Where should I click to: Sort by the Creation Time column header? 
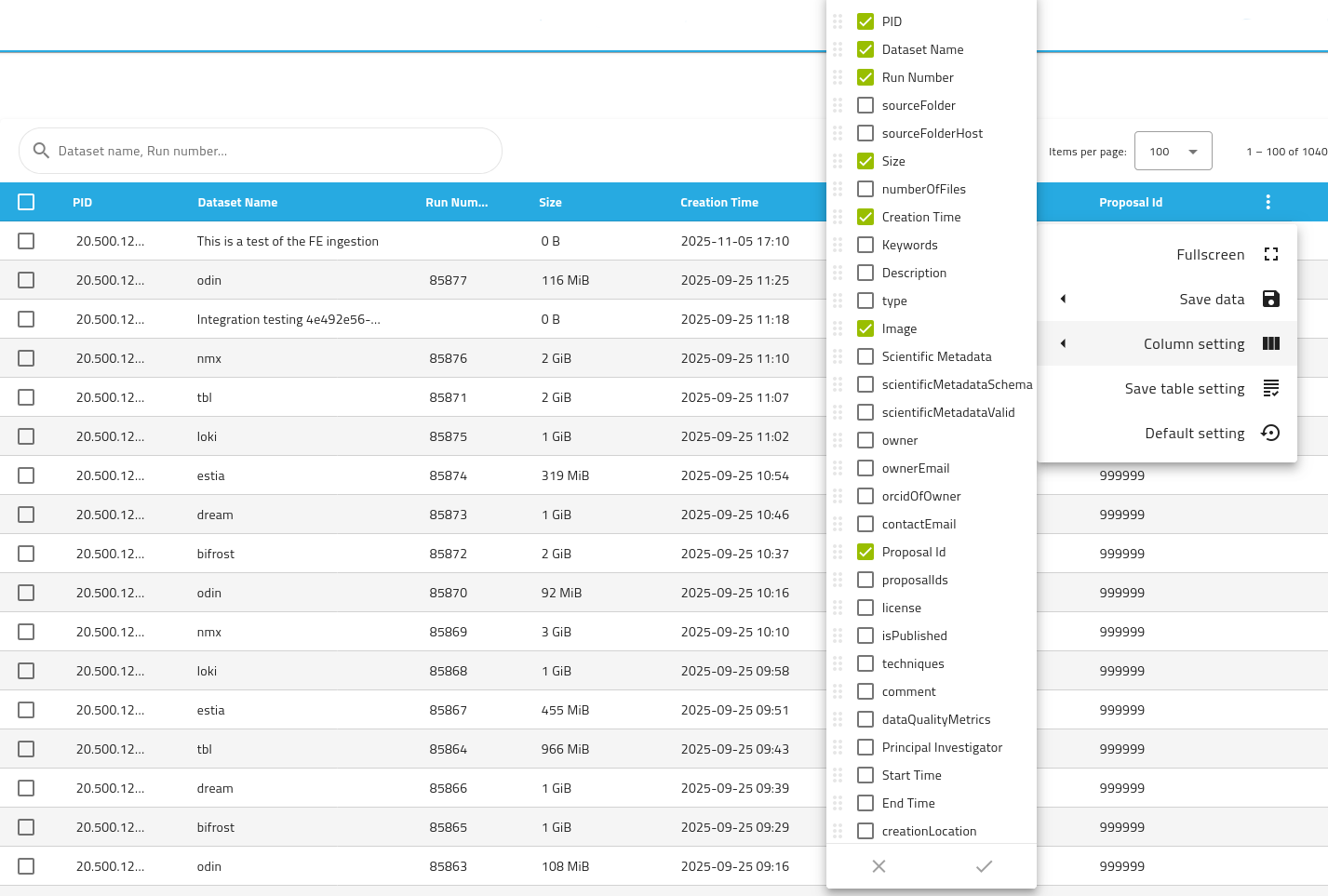718,202
